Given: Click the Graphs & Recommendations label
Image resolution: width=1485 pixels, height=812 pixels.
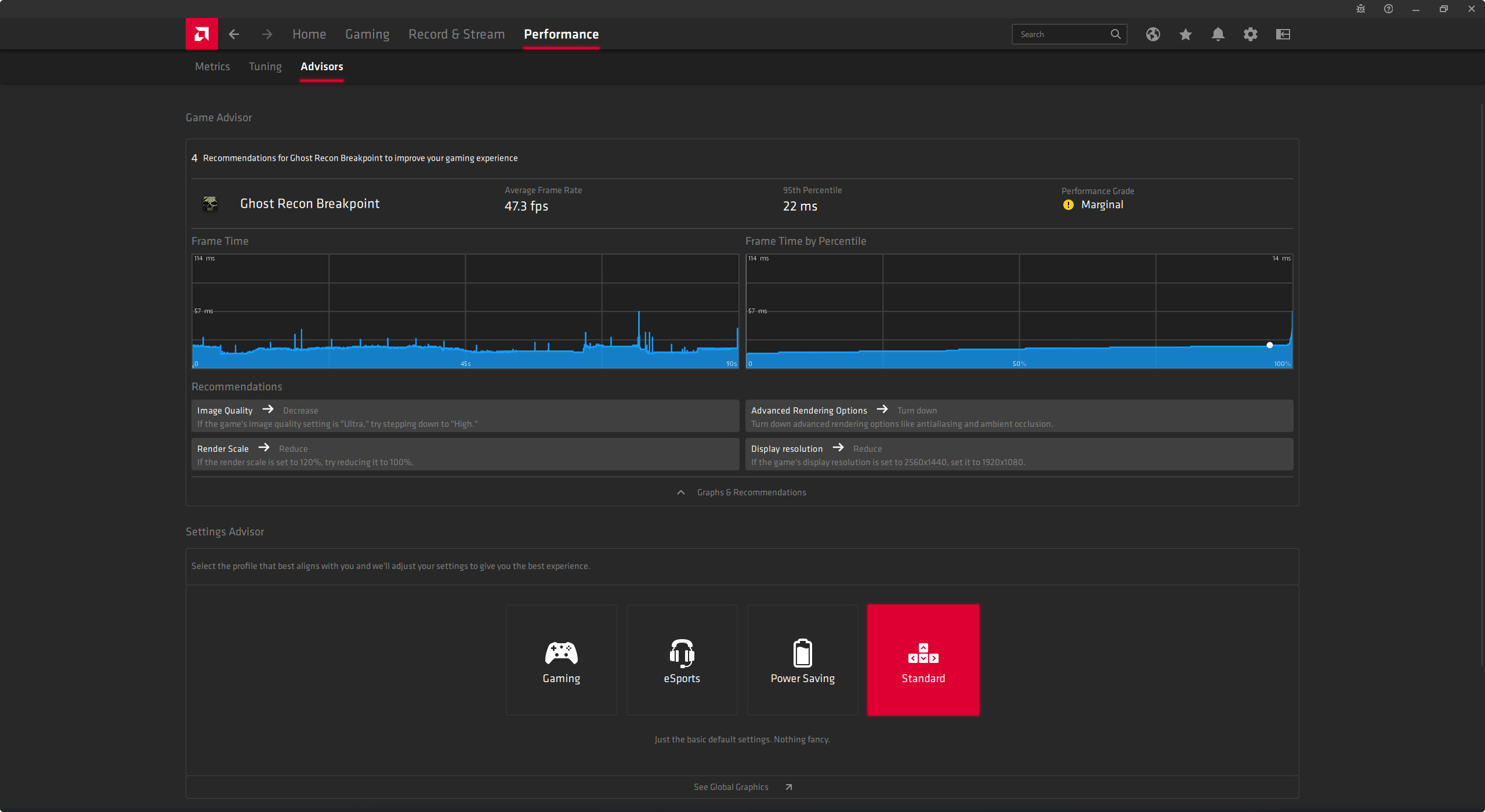Looking at the screenshot, I should (752, 492).
